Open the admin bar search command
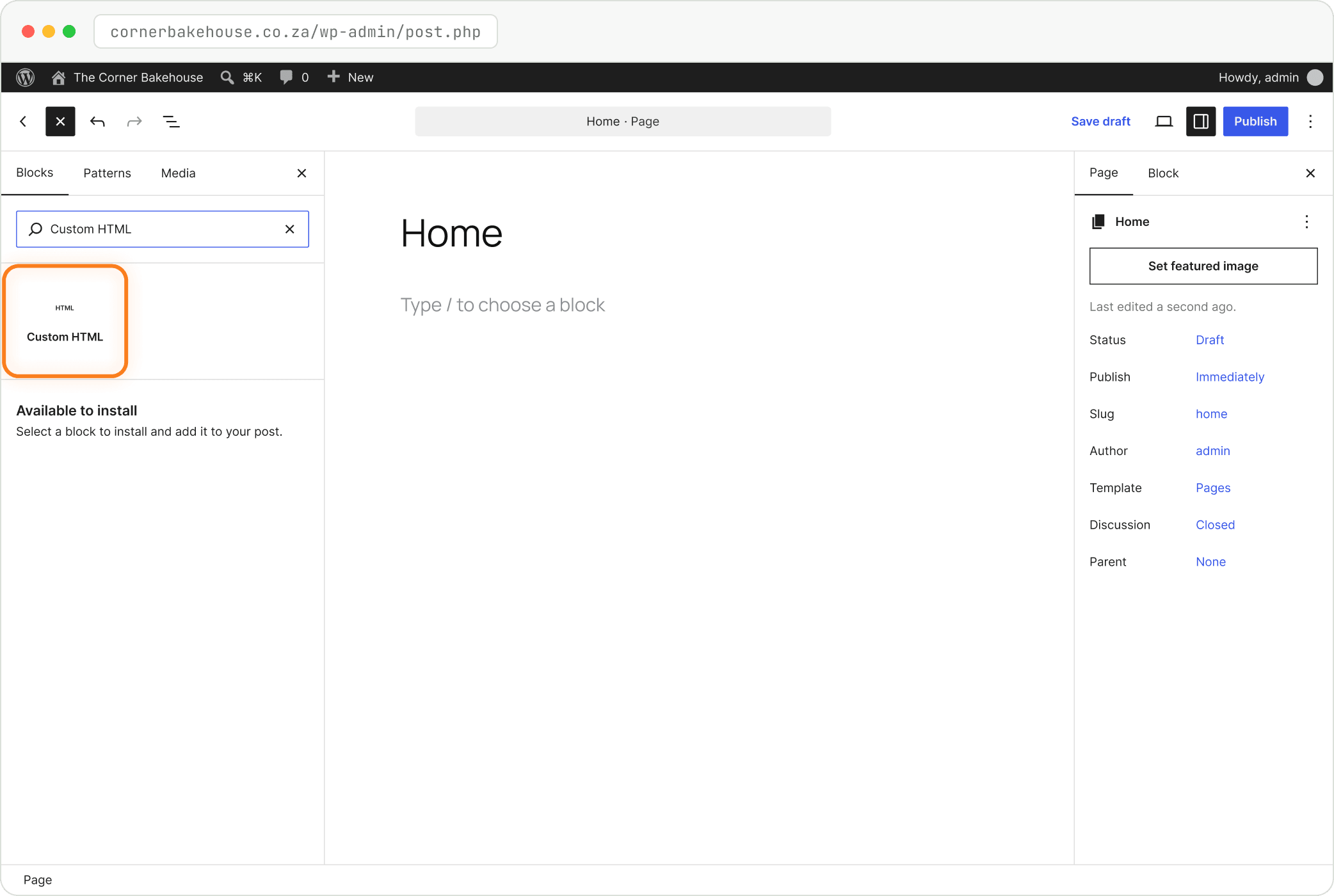 [x=241, y=77]
